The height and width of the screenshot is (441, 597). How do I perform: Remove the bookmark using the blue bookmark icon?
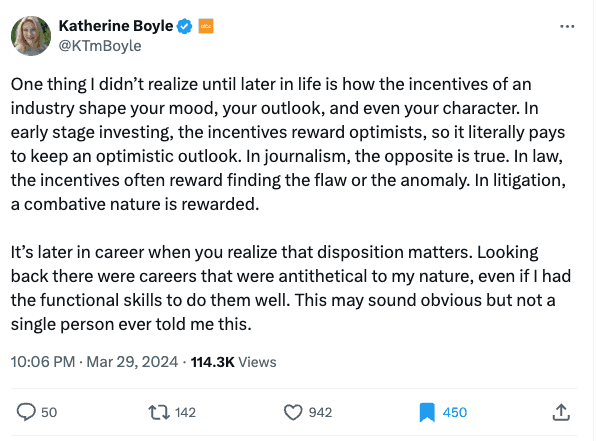pyautogui.click(x=427, y=412)
